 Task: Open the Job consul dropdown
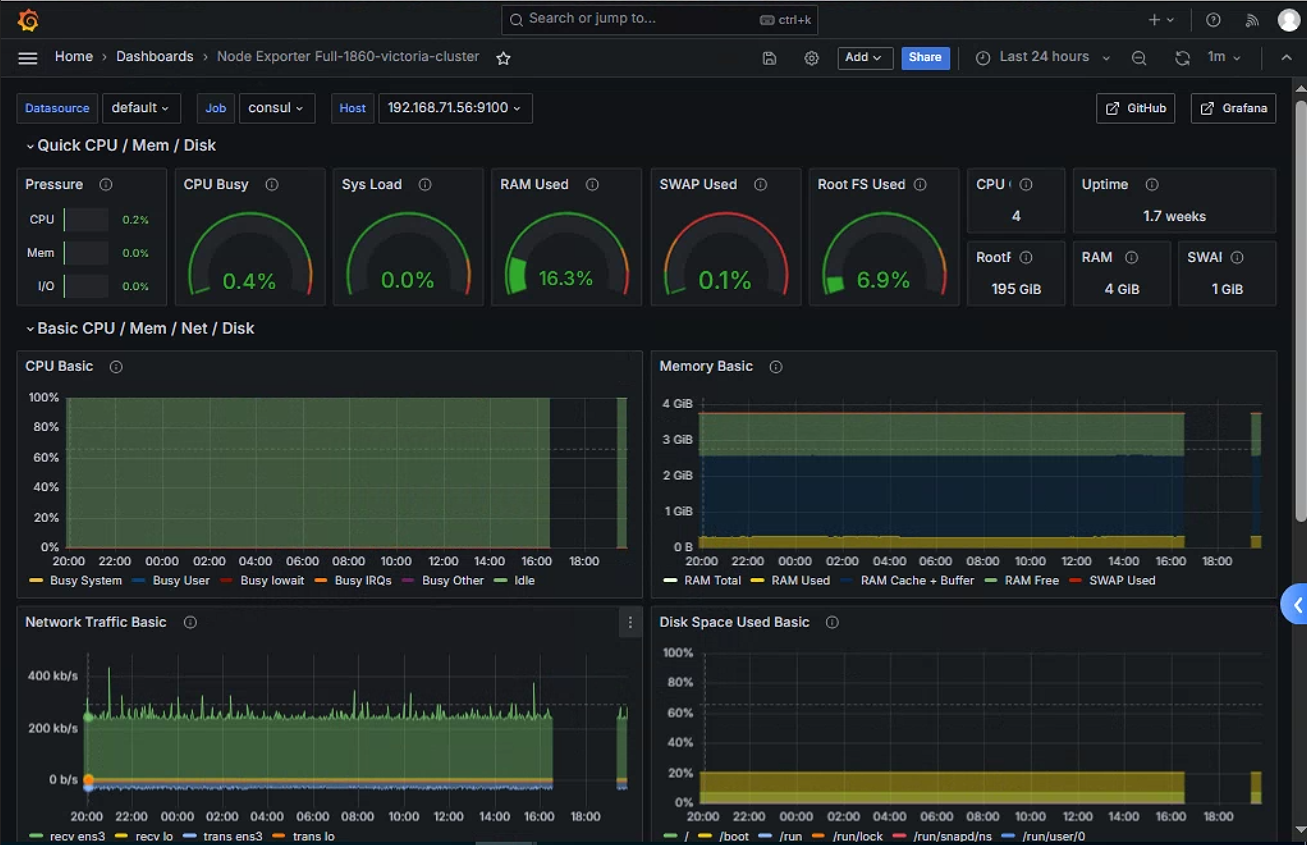pyautogui.click(x=277, y=108)
